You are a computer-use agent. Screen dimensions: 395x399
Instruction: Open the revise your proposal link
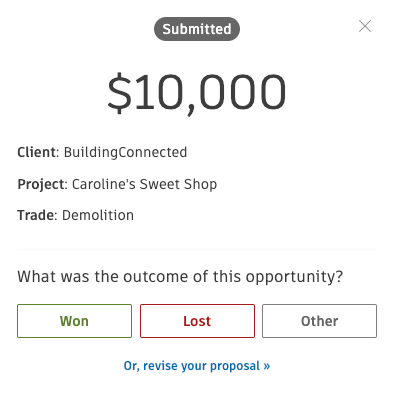(x=197, y=366)
